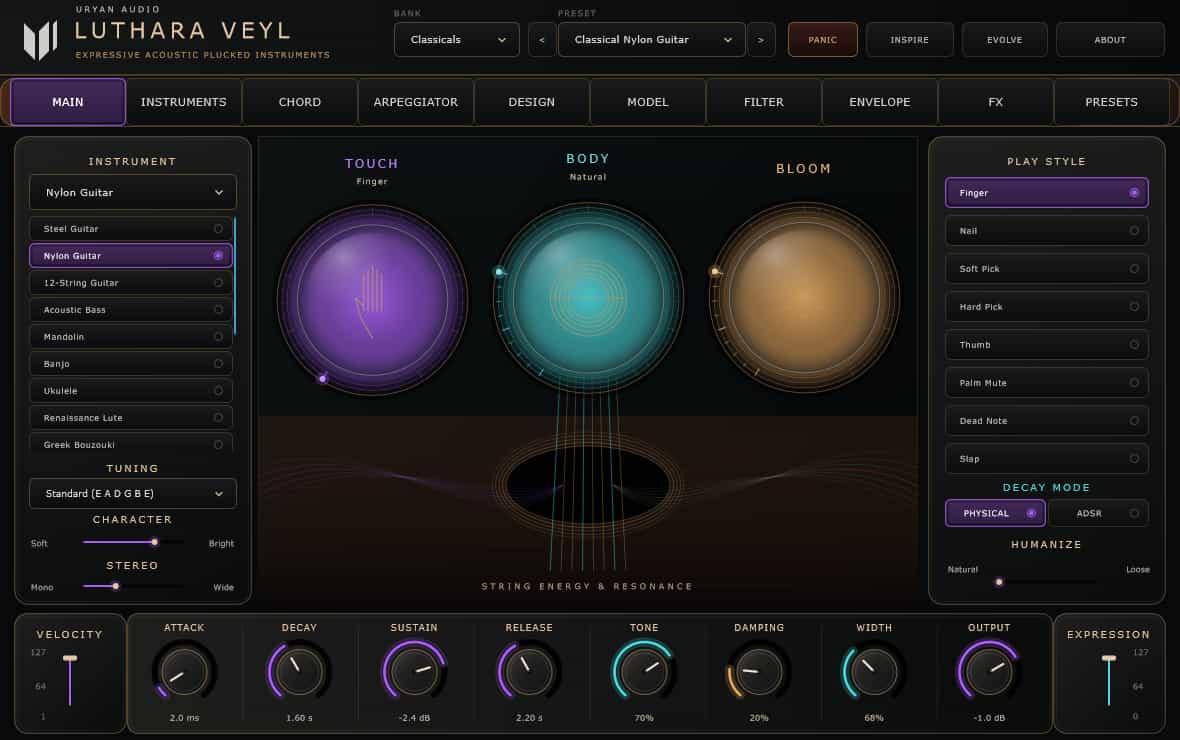Image resolution: width=1180 pixels, height=740 pixels.
Task: Open the Filter tab
Action: [763, 102]
